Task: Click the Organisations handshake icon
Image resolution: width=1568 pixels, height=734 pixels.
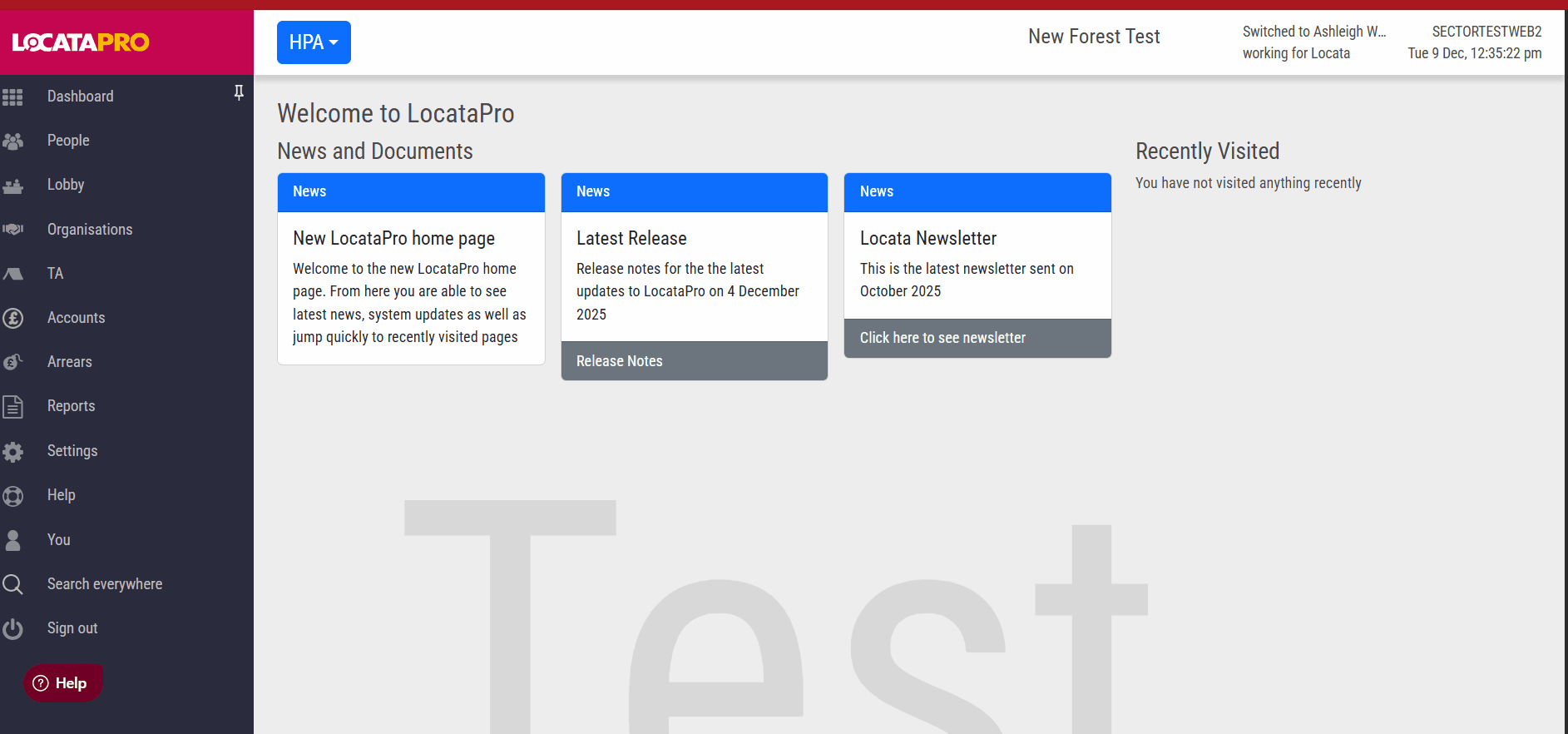Action: click(12, 230)
